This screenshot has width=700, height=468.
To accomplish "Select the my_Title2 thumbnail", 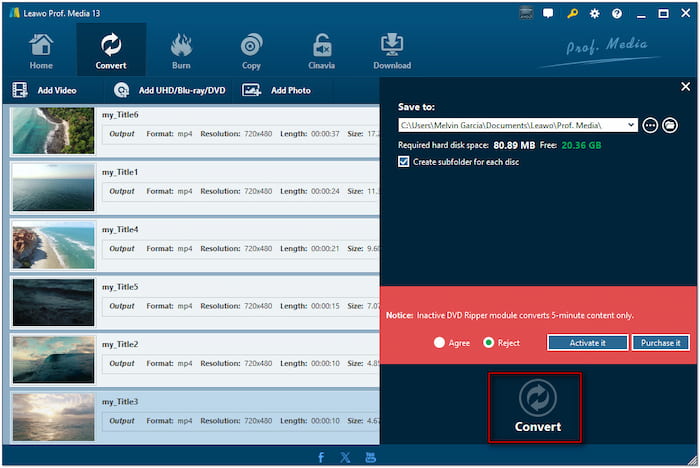I will click(x=53, y=360).
